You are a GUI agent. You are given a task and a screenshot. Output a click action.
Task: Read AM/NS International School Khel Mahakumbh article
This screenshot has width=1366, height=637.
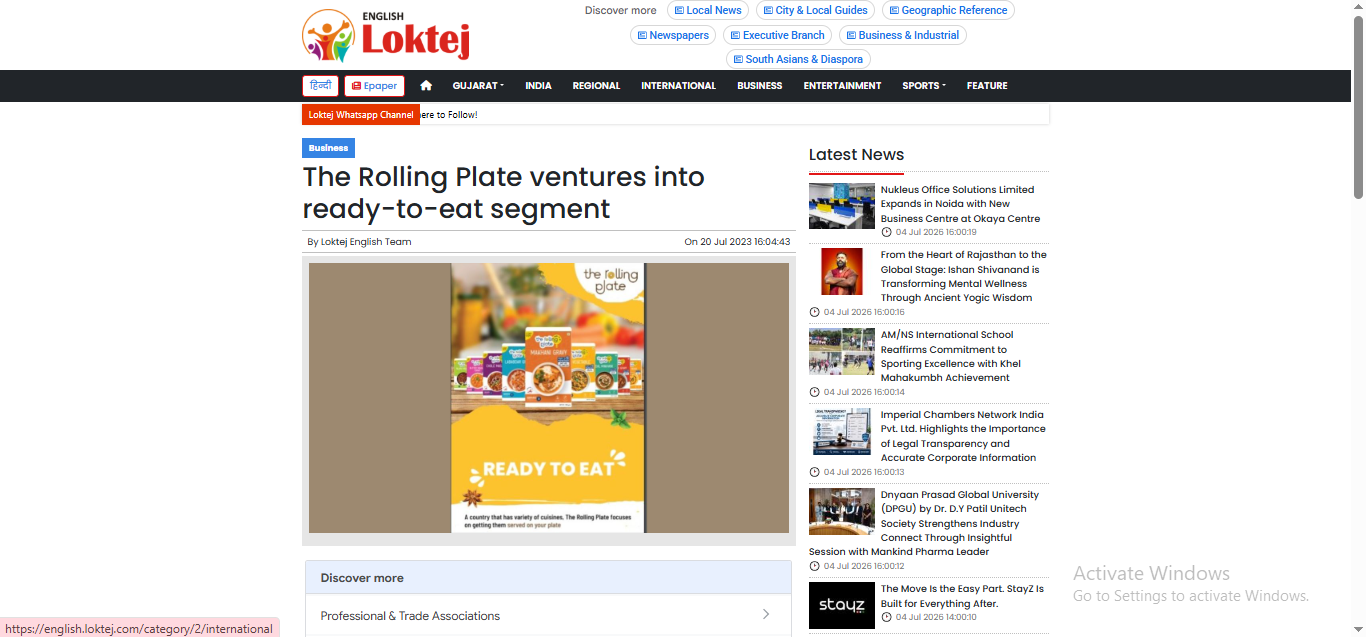click(x=950, y=356)
